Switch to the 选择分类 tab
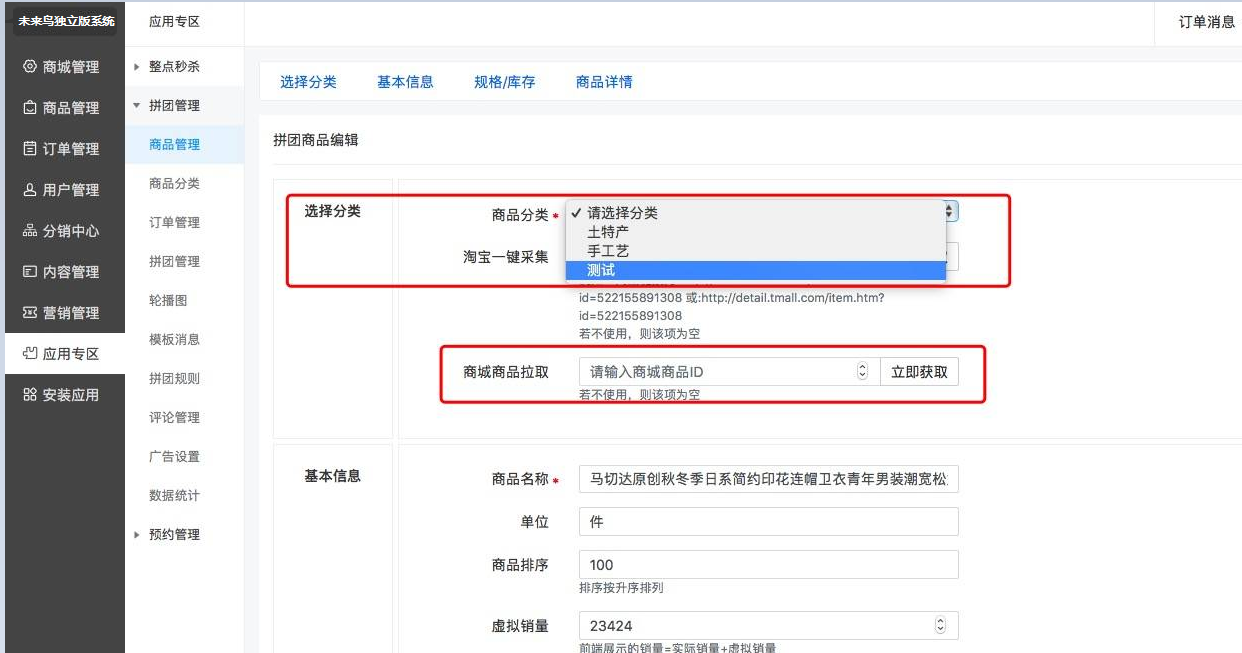The image size is (1242, 653). point(308,82)
